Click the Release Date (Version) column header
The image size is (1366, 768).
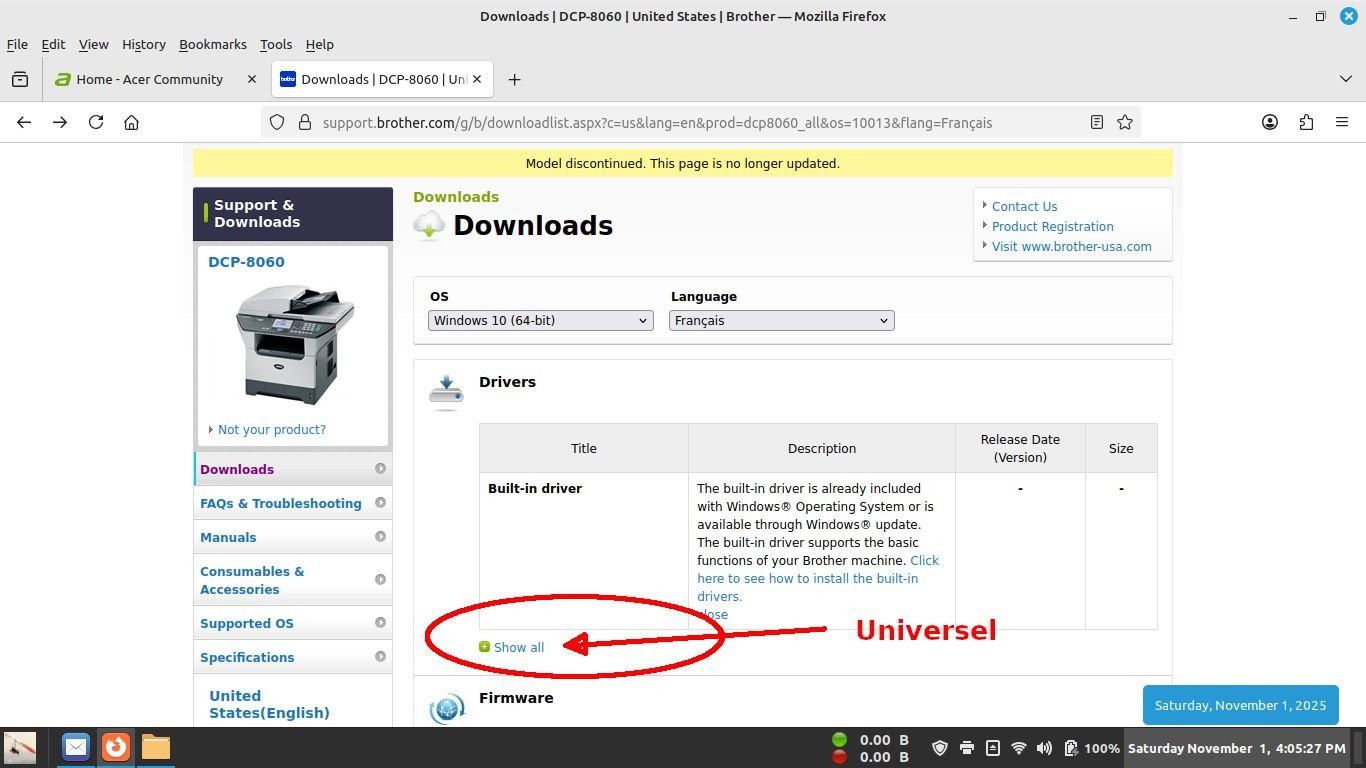[1020, 448]
